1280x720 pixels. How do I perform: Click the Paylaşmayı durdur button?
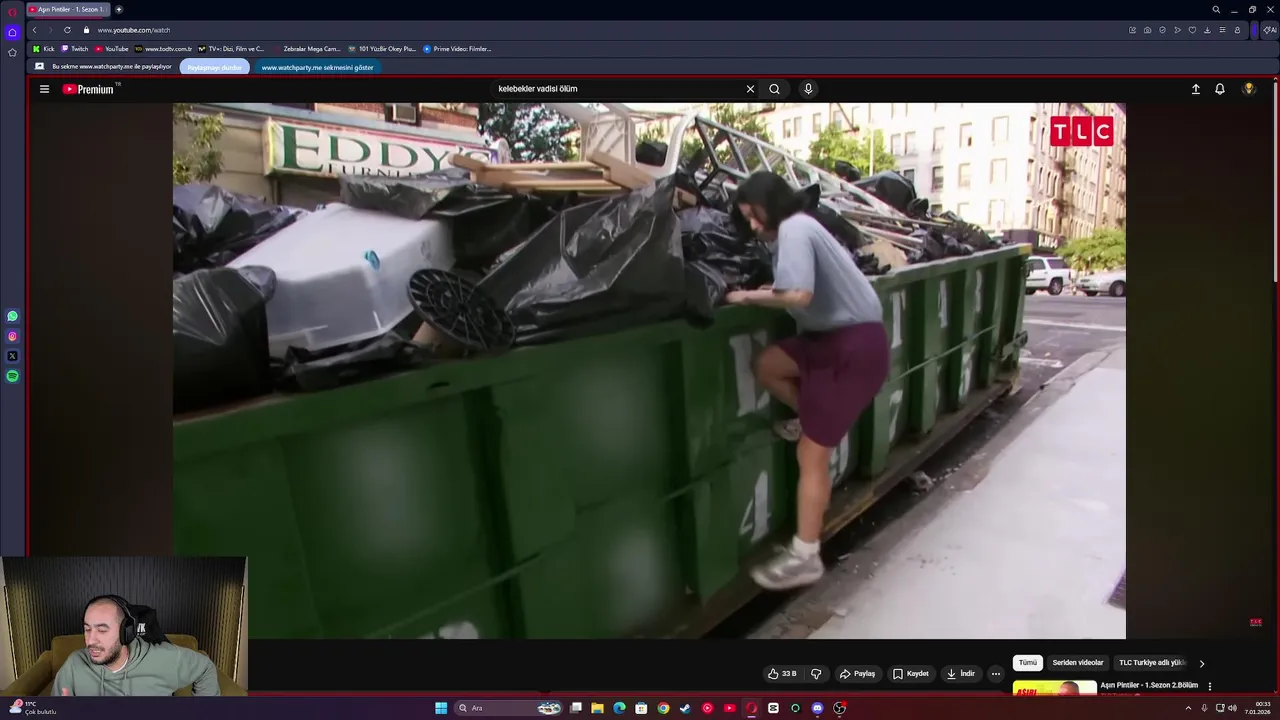click(215, 67)
